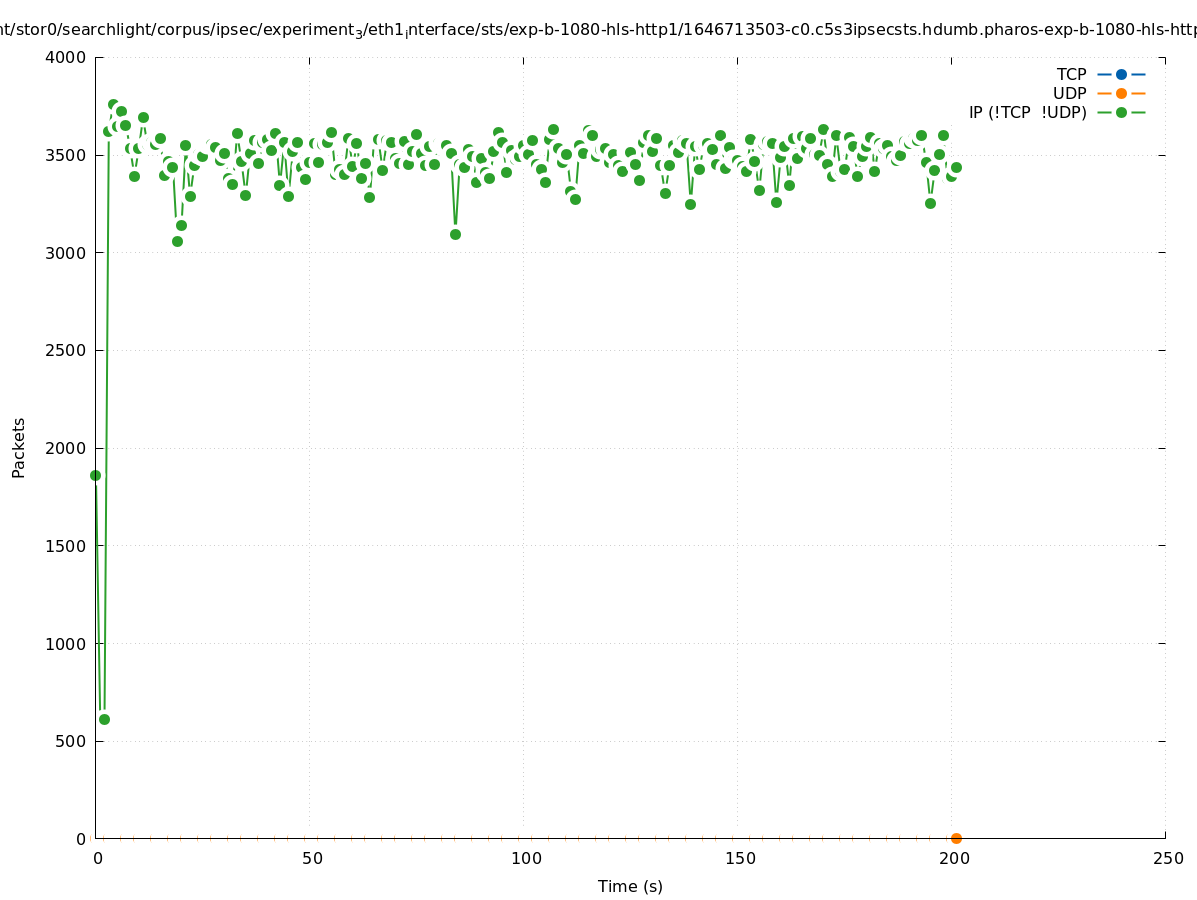Click the file path title at top
1197x900 pixels.
(598, 30)
